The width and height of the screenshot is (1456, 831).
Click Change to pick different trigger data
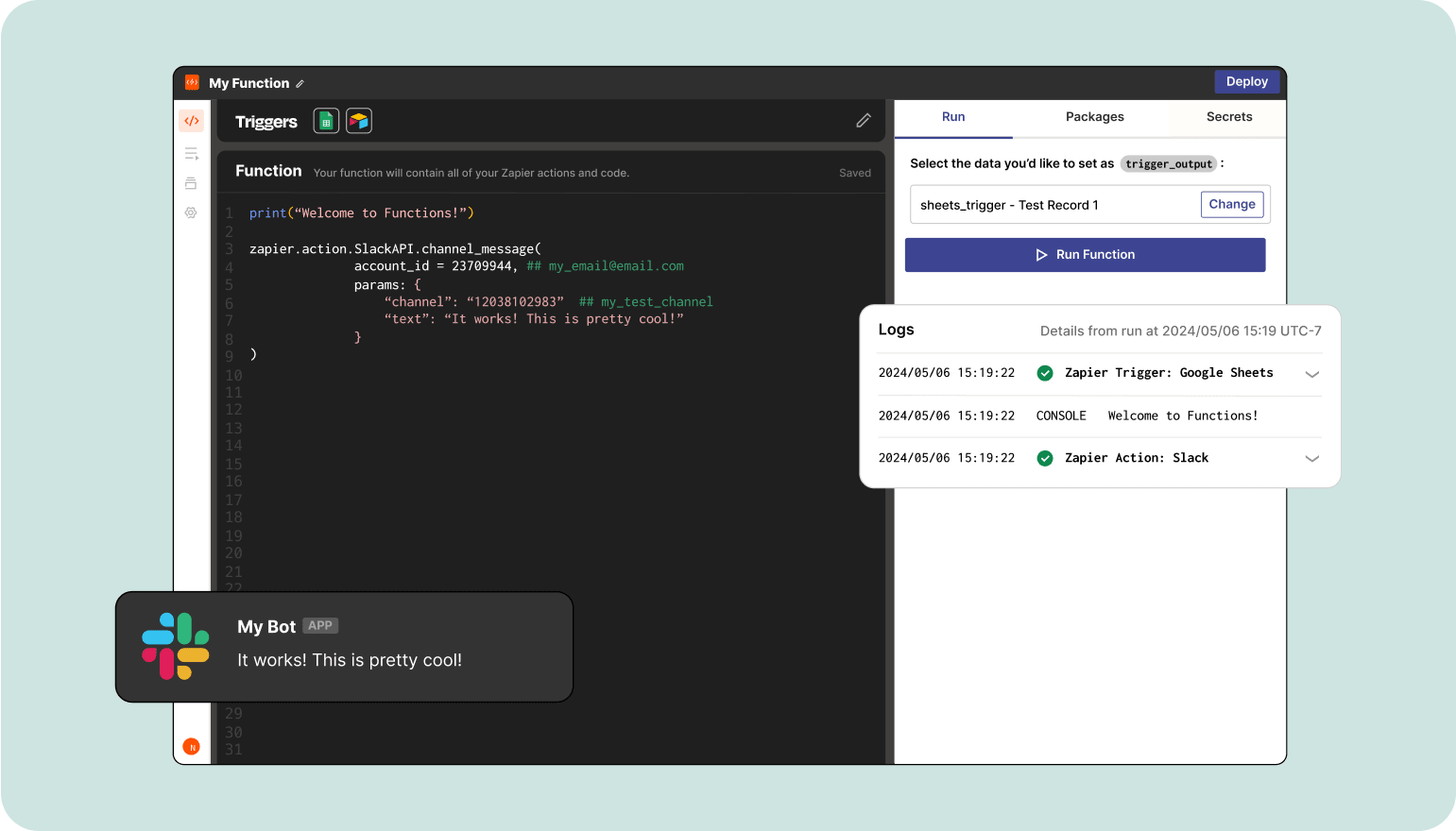(x=1231, y=204)
